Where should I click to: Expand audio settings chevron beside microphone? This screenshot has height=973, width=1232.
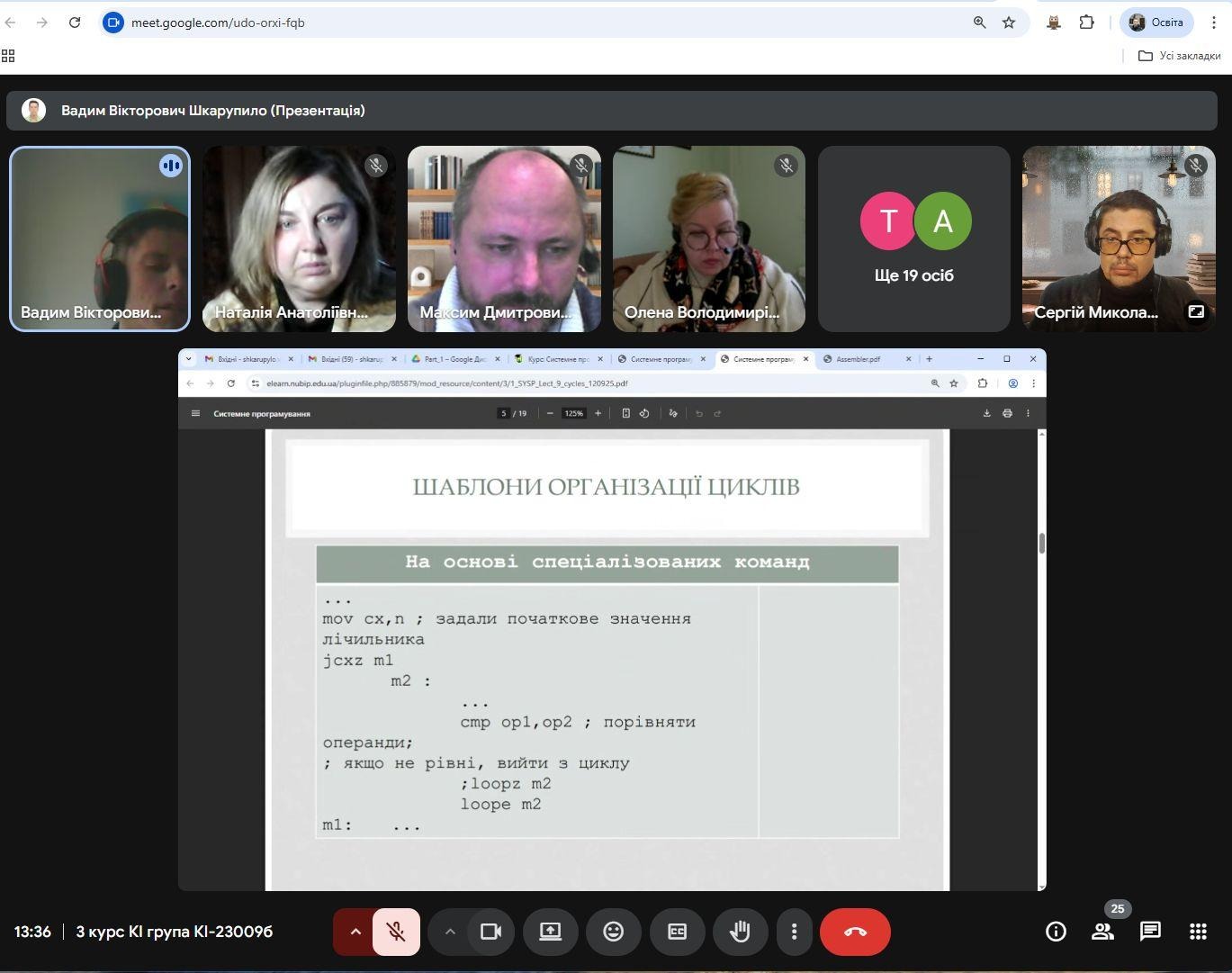pos(355,932)
